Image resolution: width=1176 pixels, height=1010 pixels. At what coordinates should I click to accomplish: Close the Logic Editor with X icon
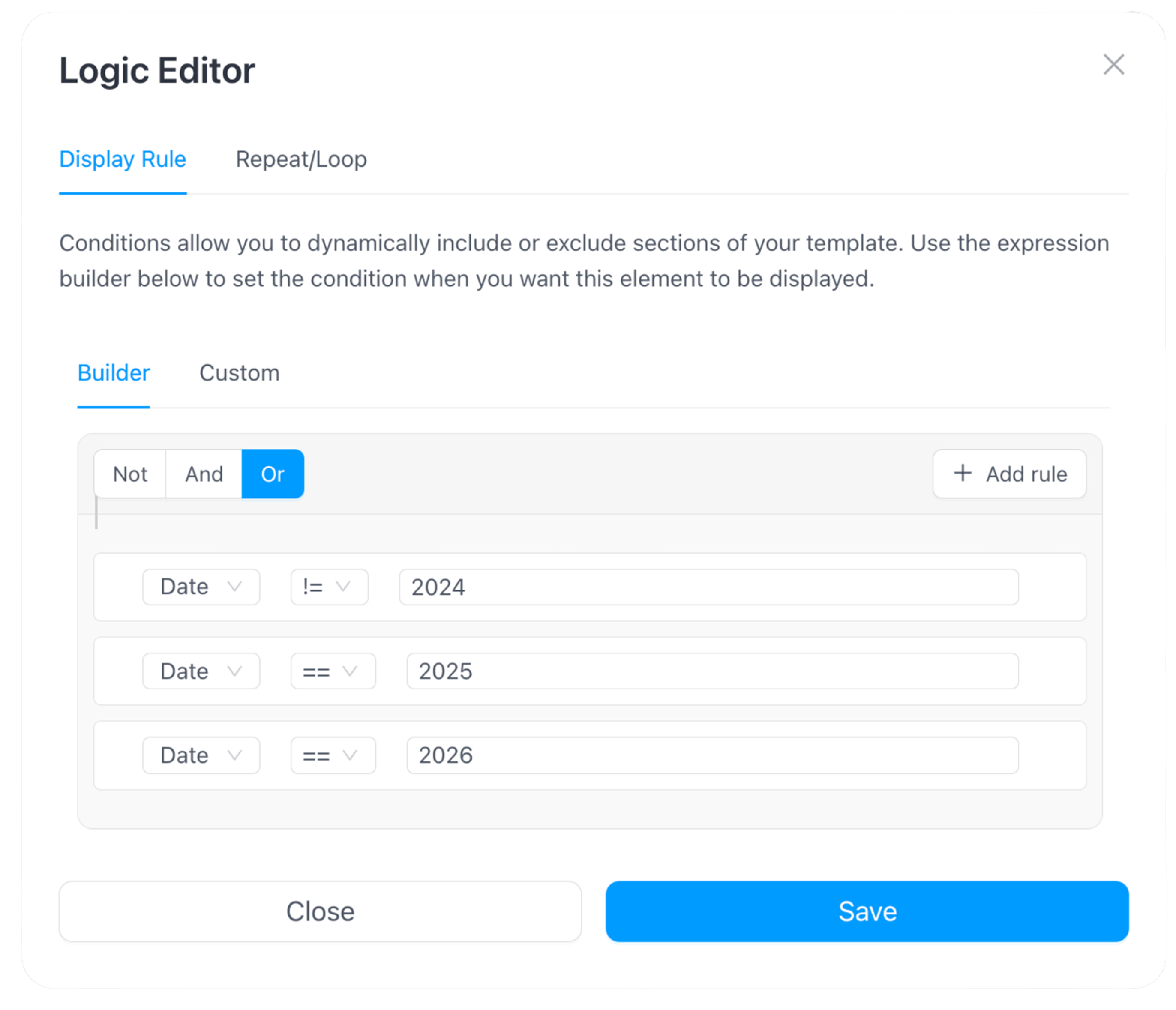click(x=1113, y=65)
